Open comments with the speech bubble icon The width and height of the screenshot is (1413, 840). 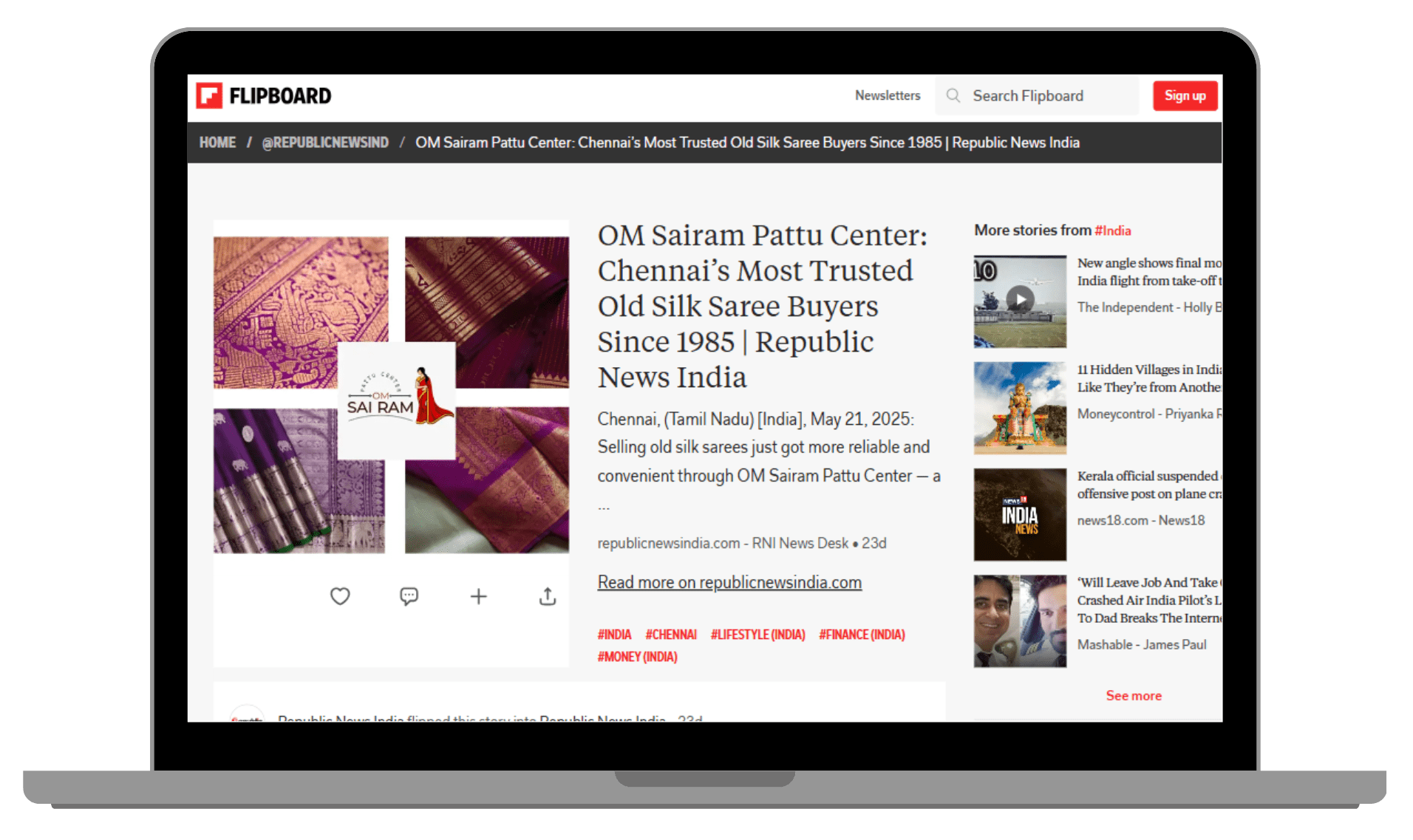(409, 596)
